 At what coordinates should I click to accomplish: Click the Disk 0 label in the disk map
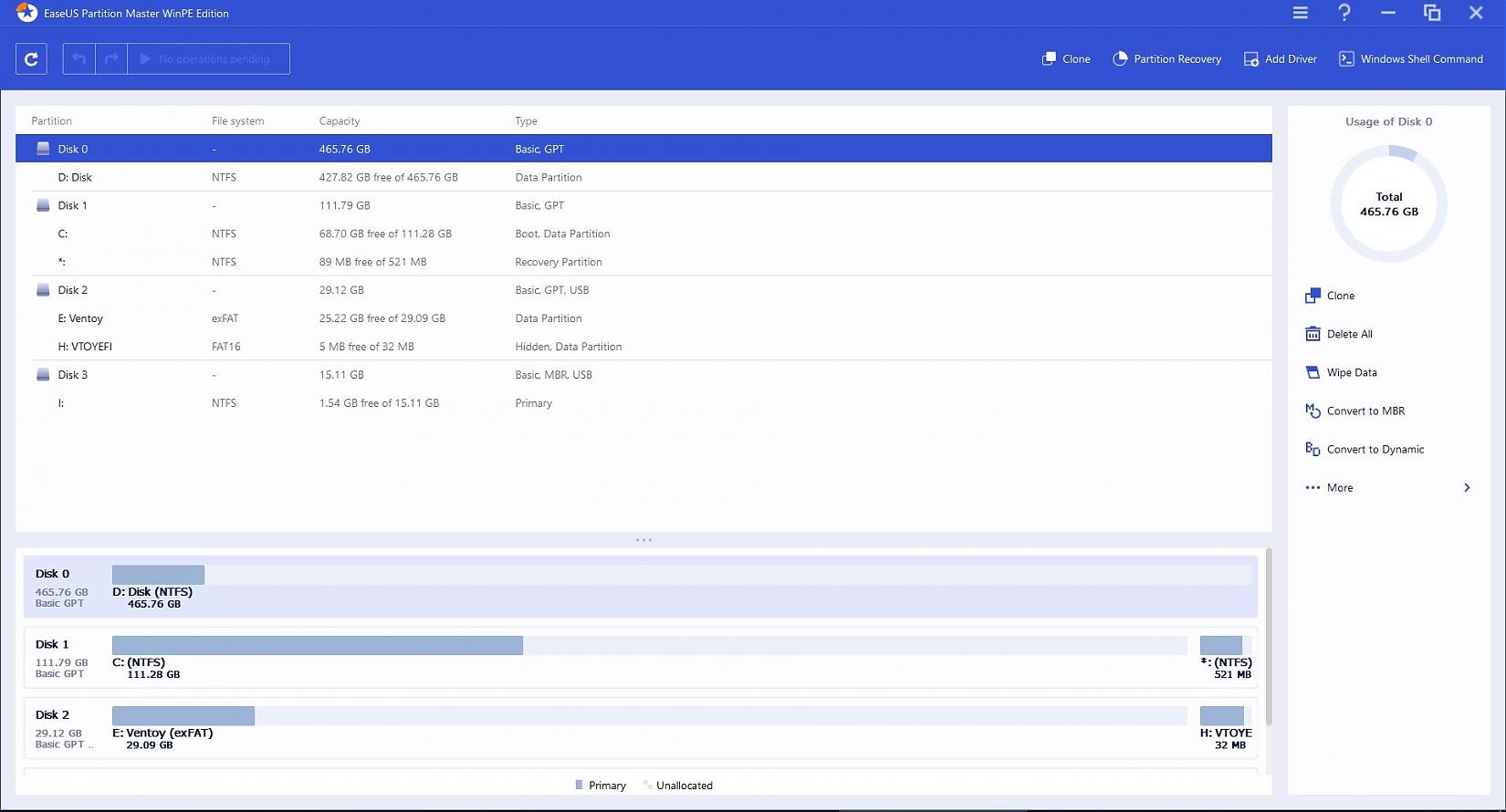click(x=52, y=574)
